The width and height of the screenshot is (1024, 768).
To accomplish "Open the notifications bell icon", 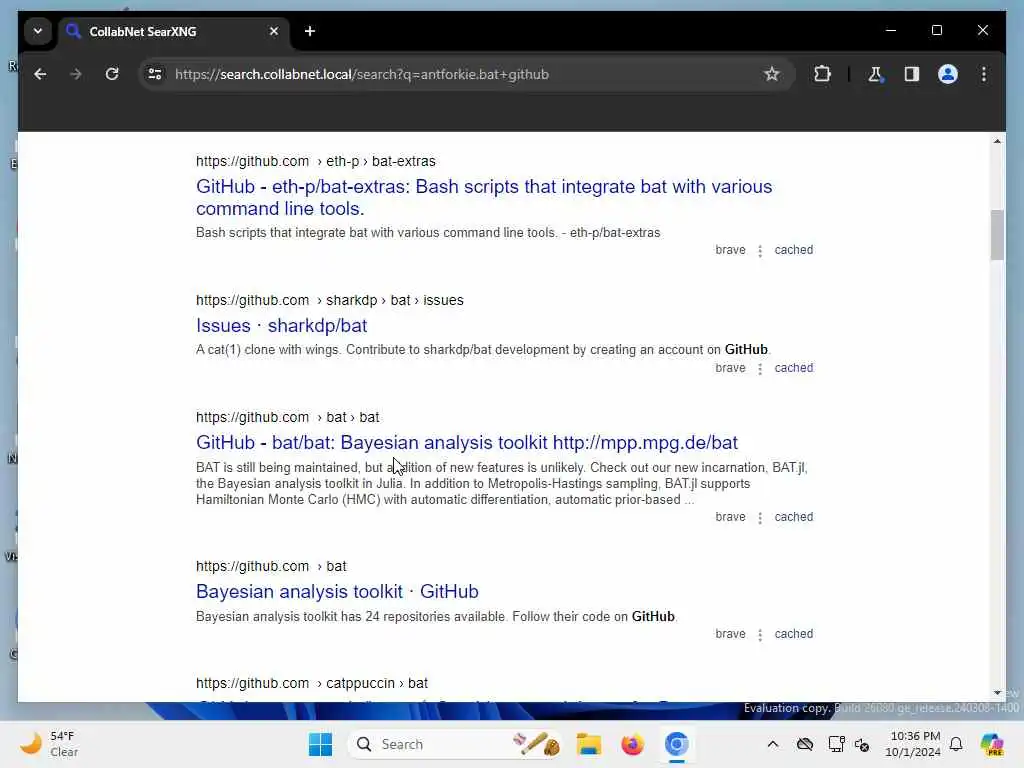I will point(956,744).
